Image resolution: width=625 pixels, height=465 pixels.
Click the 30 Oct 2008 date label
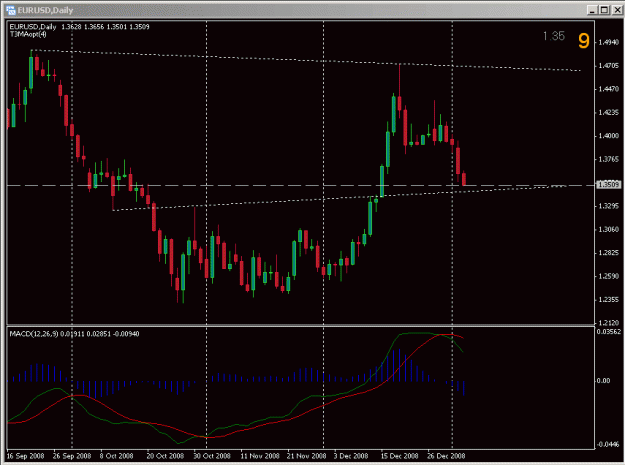point(212,456)
